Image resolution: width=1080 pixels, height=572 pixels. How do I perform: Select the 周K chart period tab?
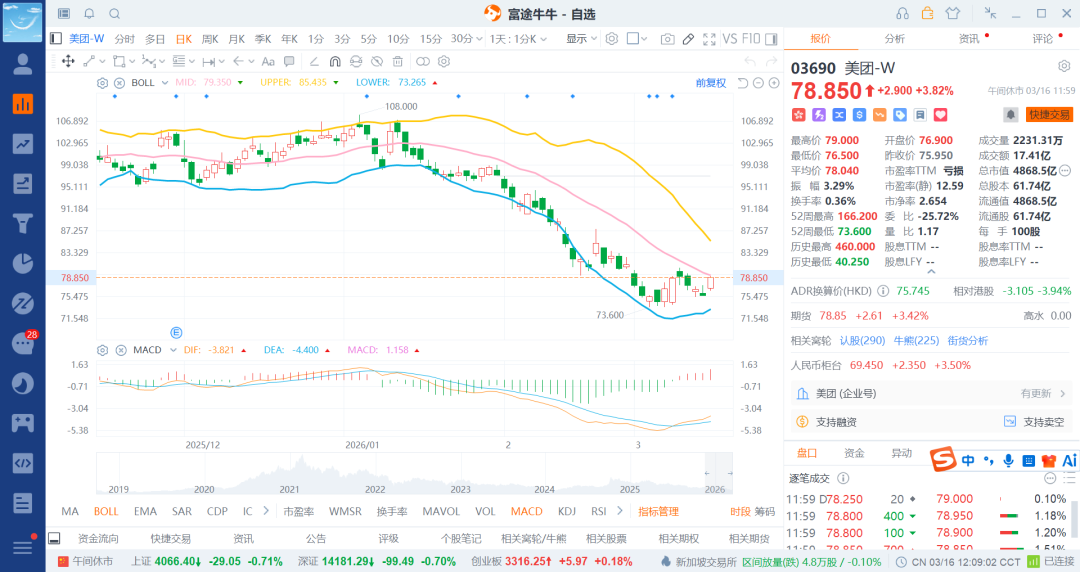click(210, 39)
